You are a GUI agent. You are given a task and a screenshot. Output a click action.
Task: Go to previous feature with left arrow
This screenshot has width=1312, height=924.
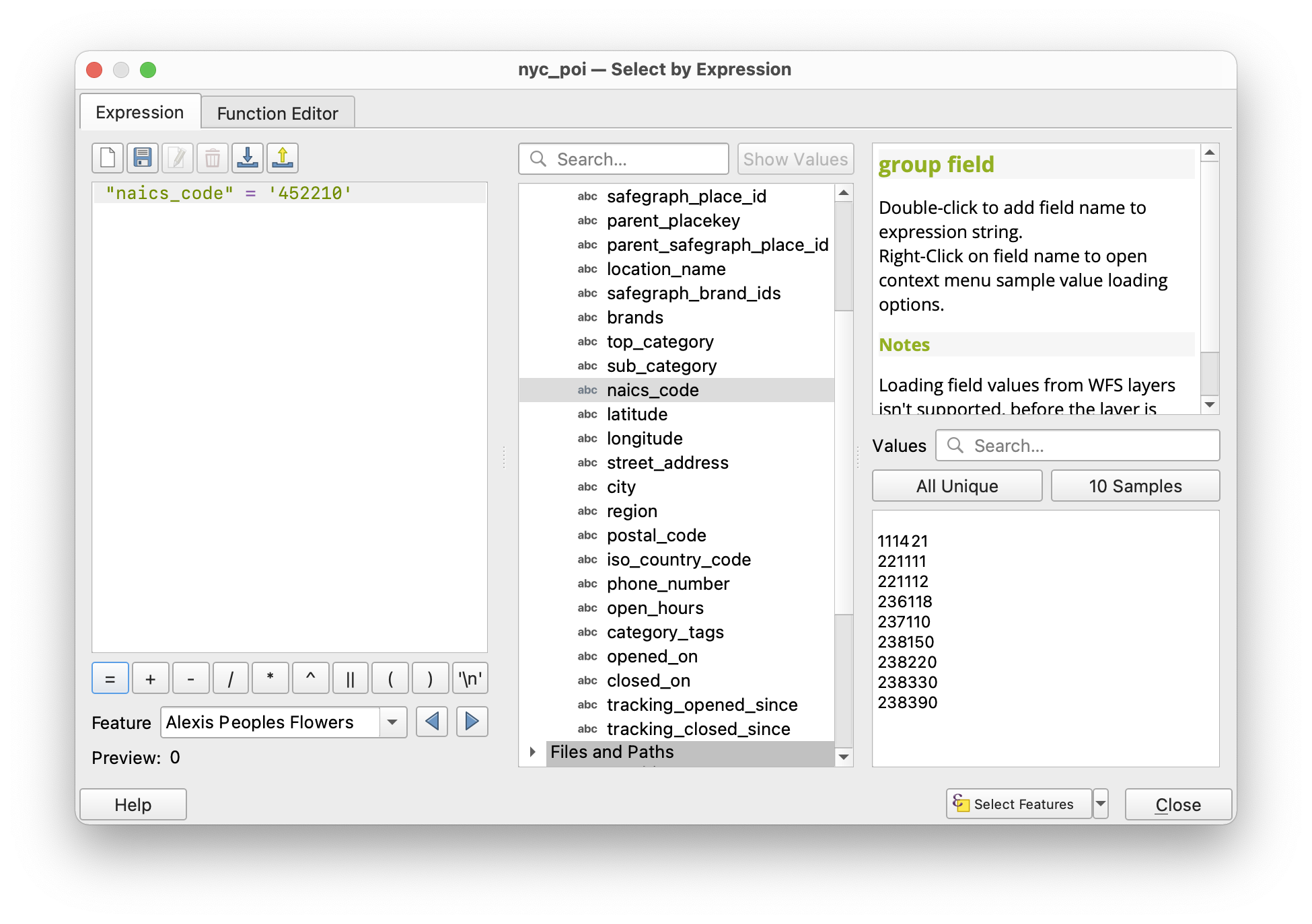coord(432,722)
